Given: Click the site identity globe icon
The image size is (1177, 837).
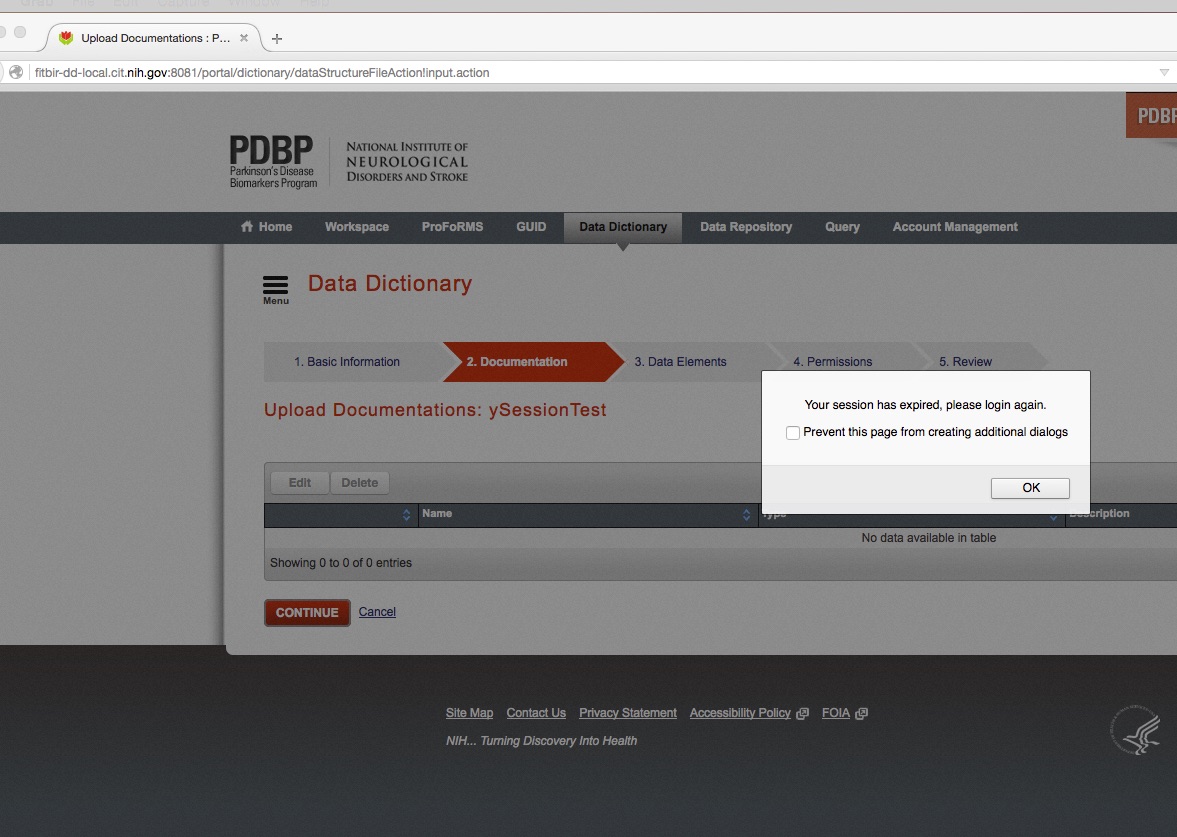Looking at the screenshot, I should point(16,72).
